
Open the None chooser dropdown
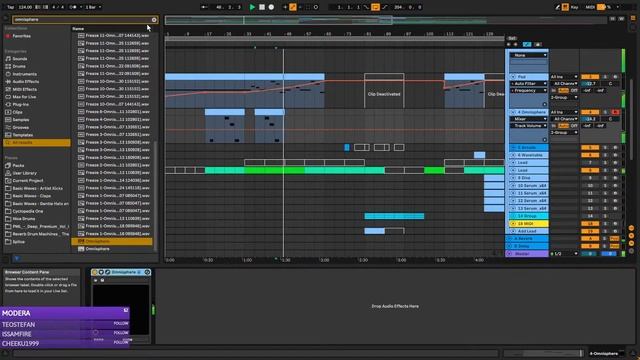pyautogui.click(x=528, y=55)
